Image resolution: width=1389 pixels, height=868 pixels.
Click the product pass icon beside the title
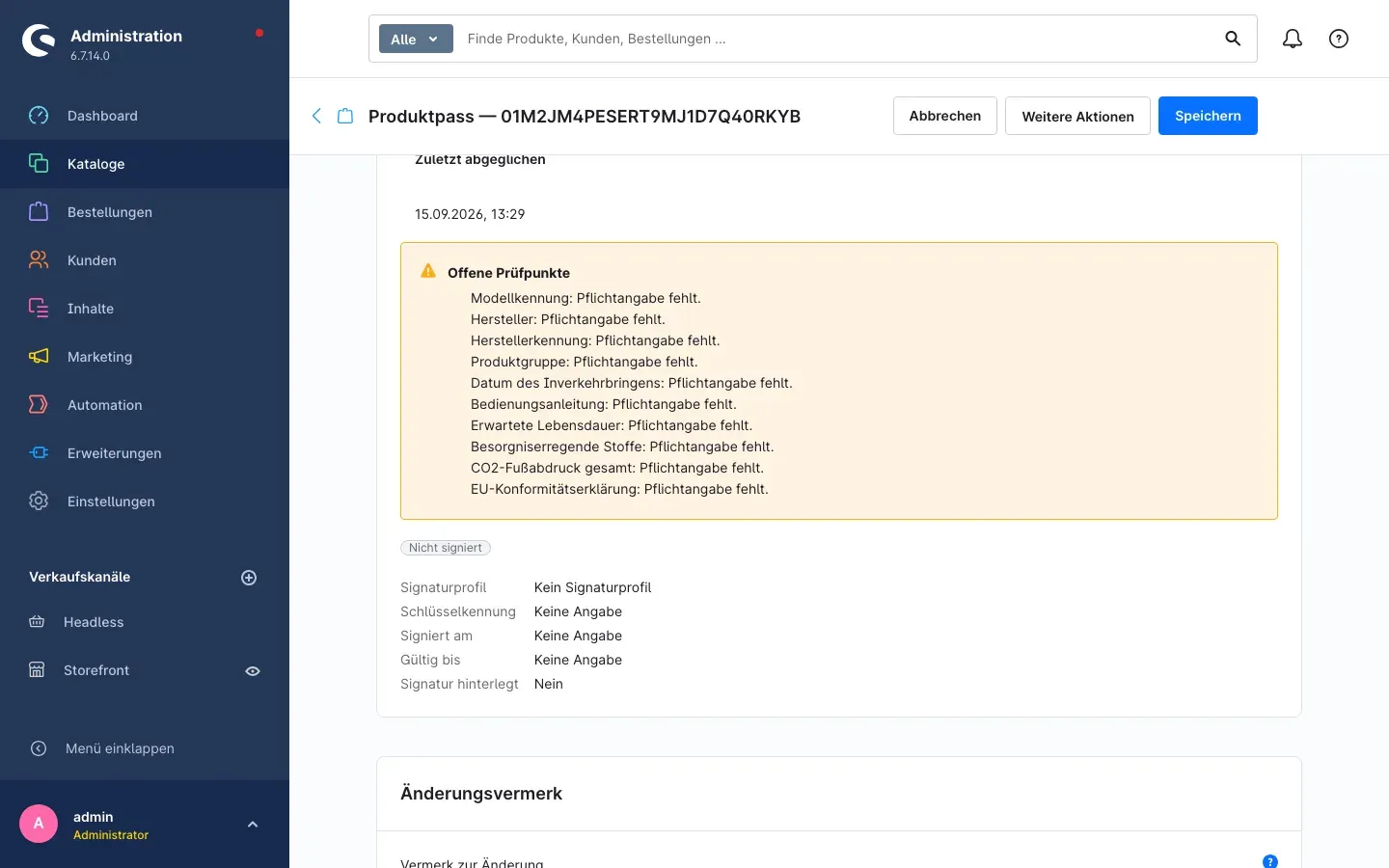[345, 116]
